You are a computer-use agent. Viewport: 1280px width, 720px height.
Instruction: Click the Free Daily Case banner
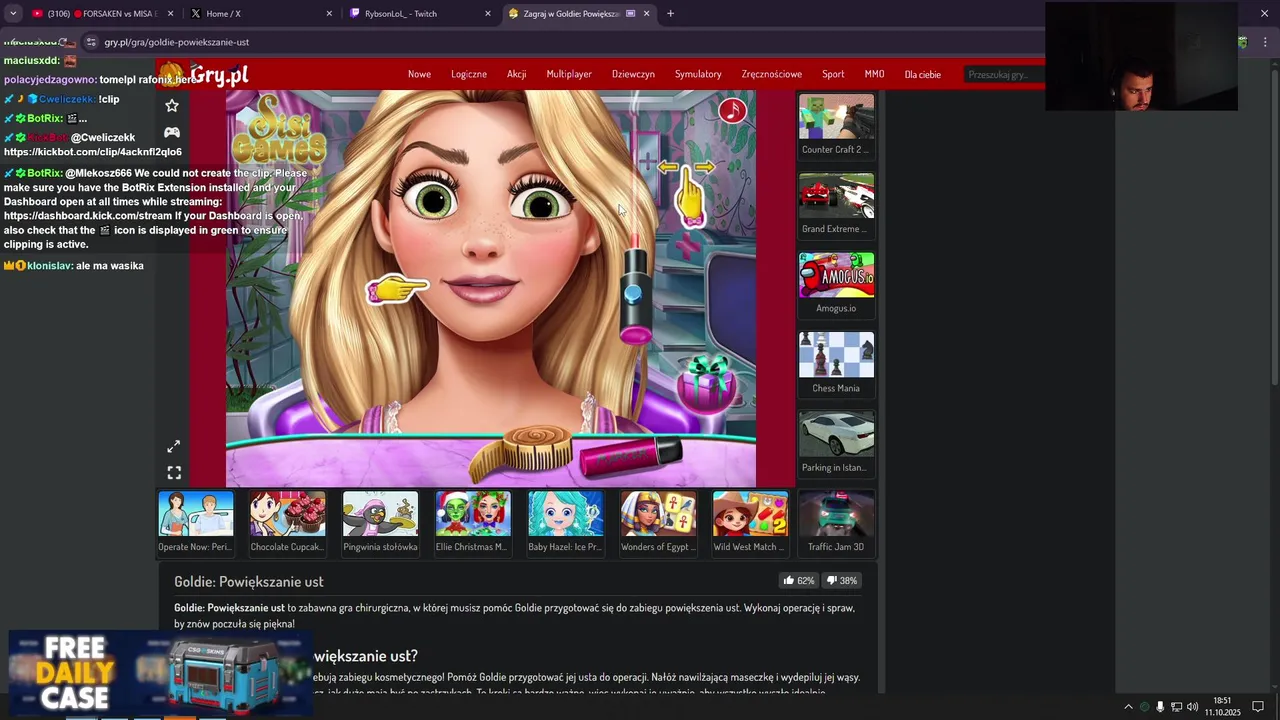(x=160, y=674)
